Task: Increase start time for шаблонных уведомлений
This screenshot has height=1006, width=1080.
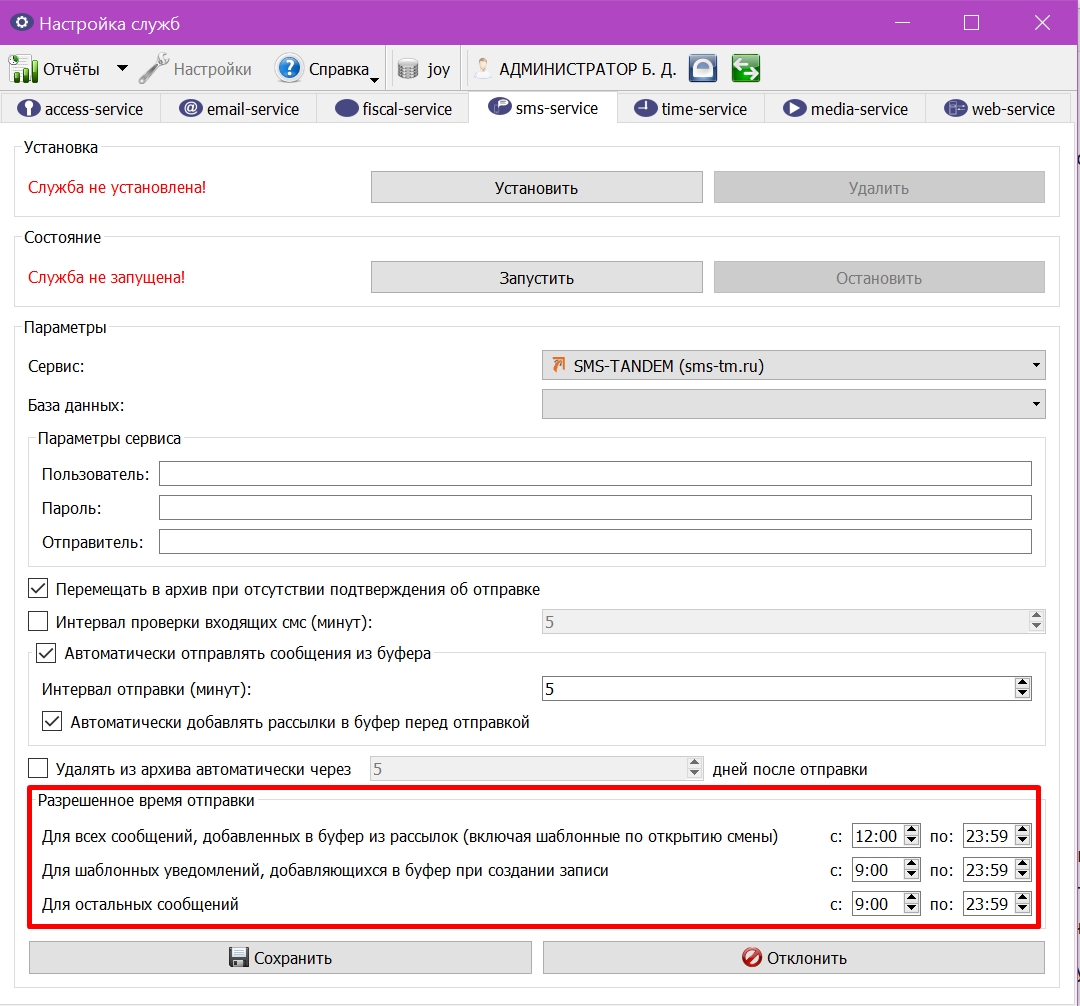Action: pos(912,864)
